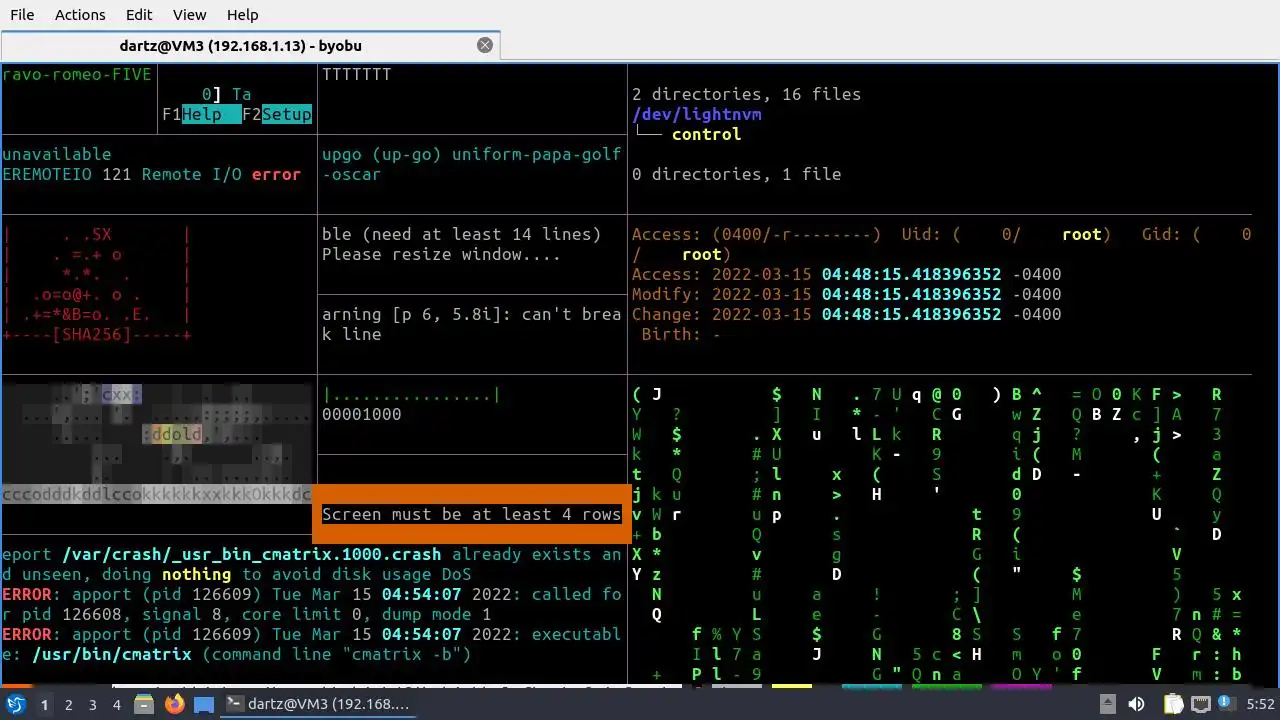
Task: Click 'ble (need at least 14 lines)' text
Action: pos(462,234)
